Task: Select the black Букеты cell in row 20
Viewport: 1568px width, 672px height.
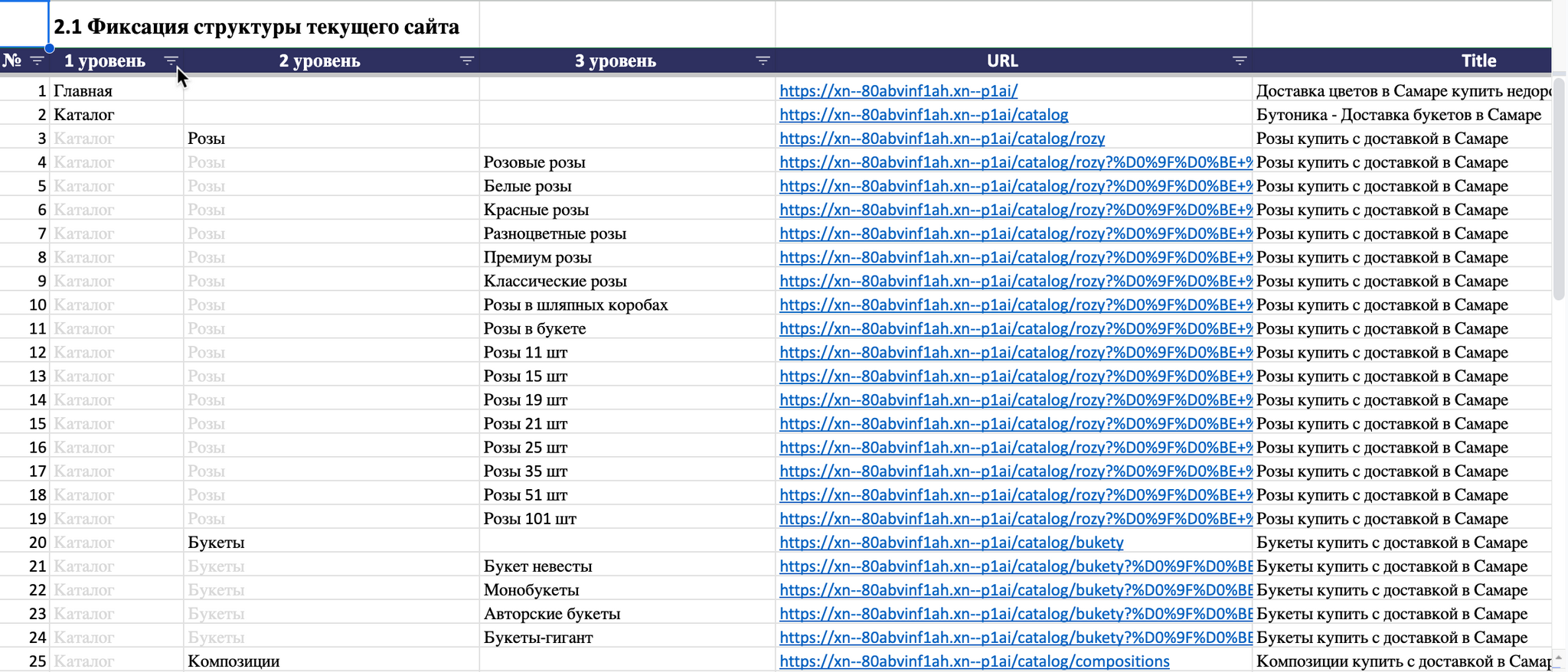Action: pyautogui.click(x=332, y=543)
